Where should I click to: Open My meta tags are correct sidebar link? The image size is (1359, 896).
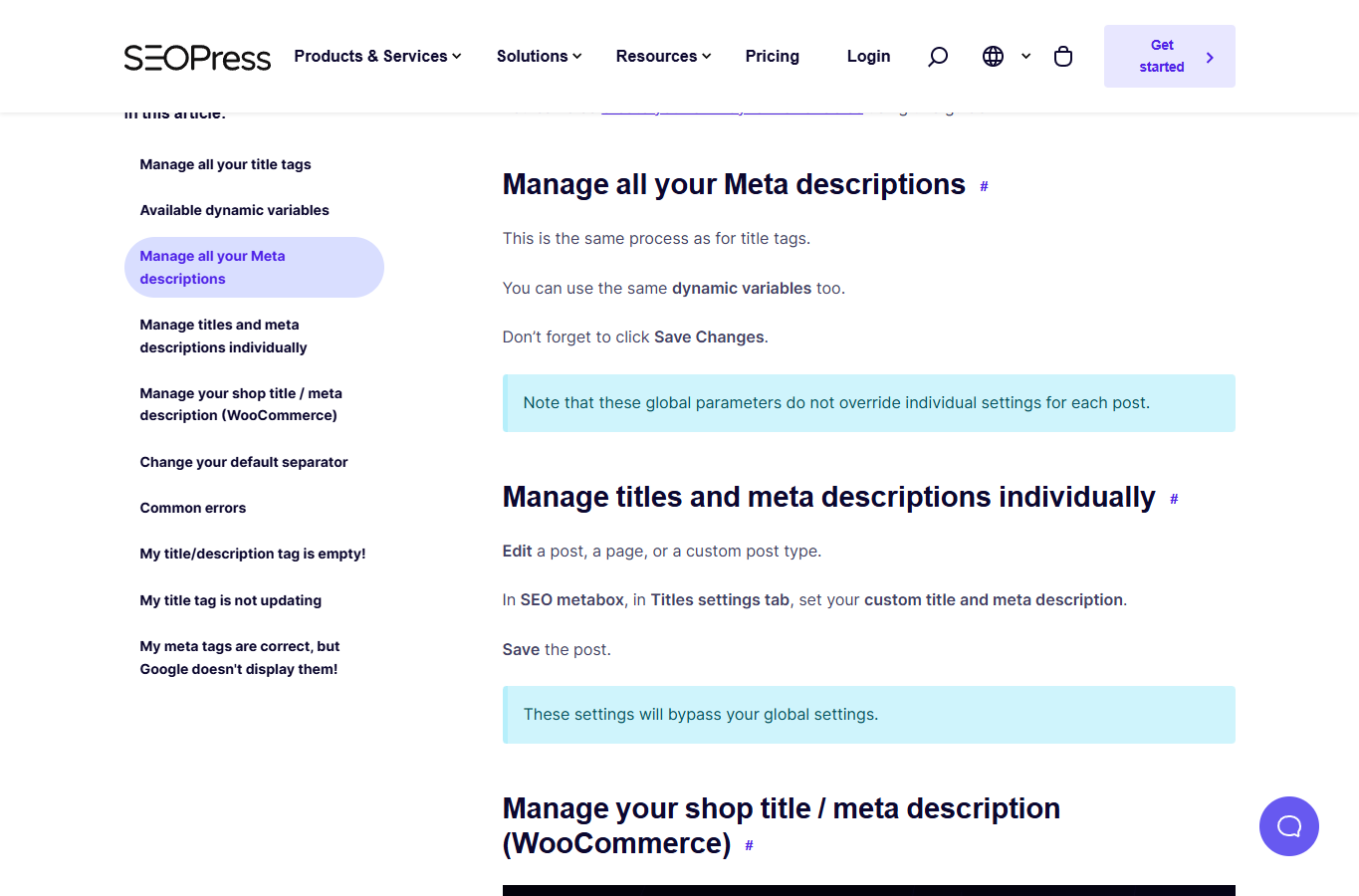(x=239, y=657)
